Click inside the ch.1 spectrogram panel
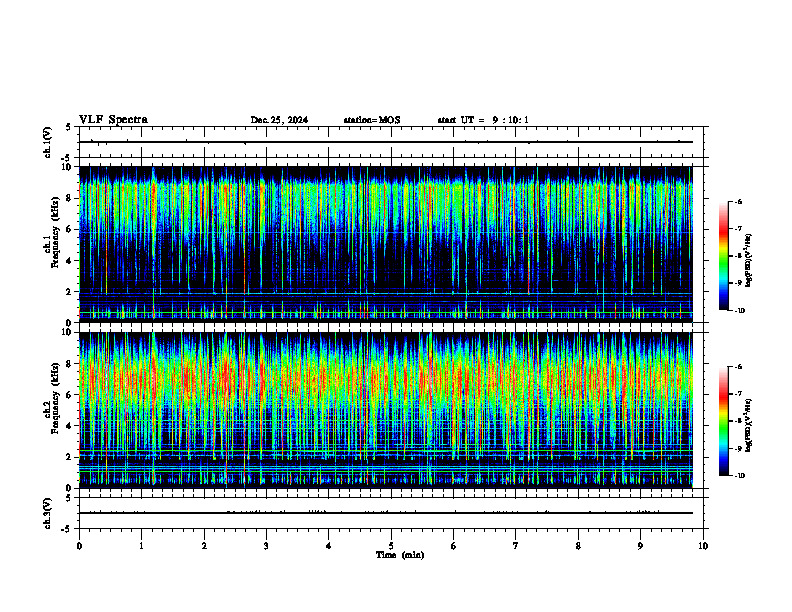 386,244
